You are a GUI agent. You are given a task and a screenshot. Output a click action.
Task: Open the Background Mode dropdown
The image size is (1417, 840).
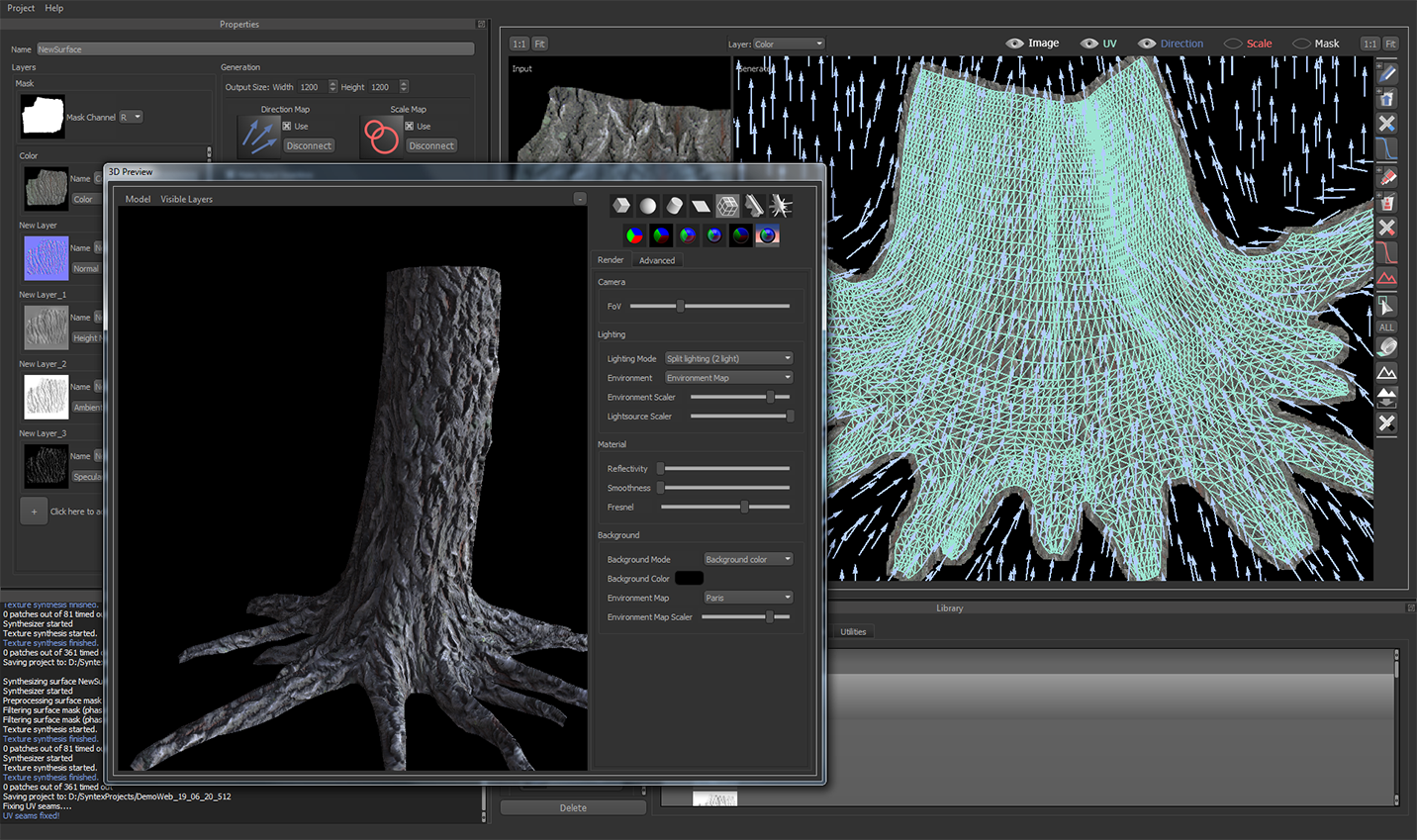[x=748, y=559]
